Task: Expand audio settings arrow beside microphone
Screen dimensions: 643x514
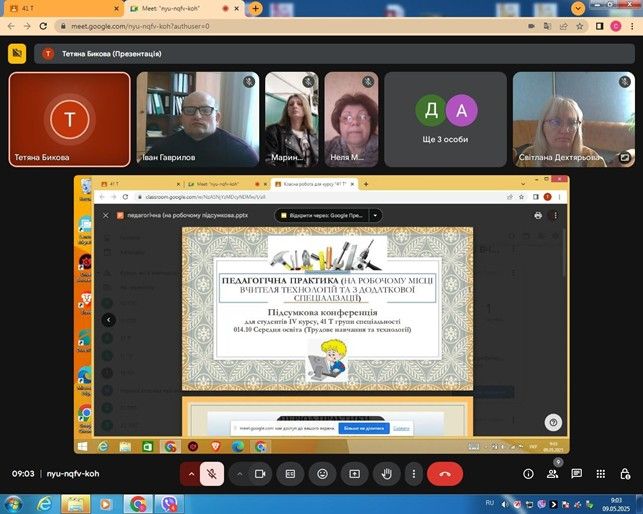Action: pos(190,473)
